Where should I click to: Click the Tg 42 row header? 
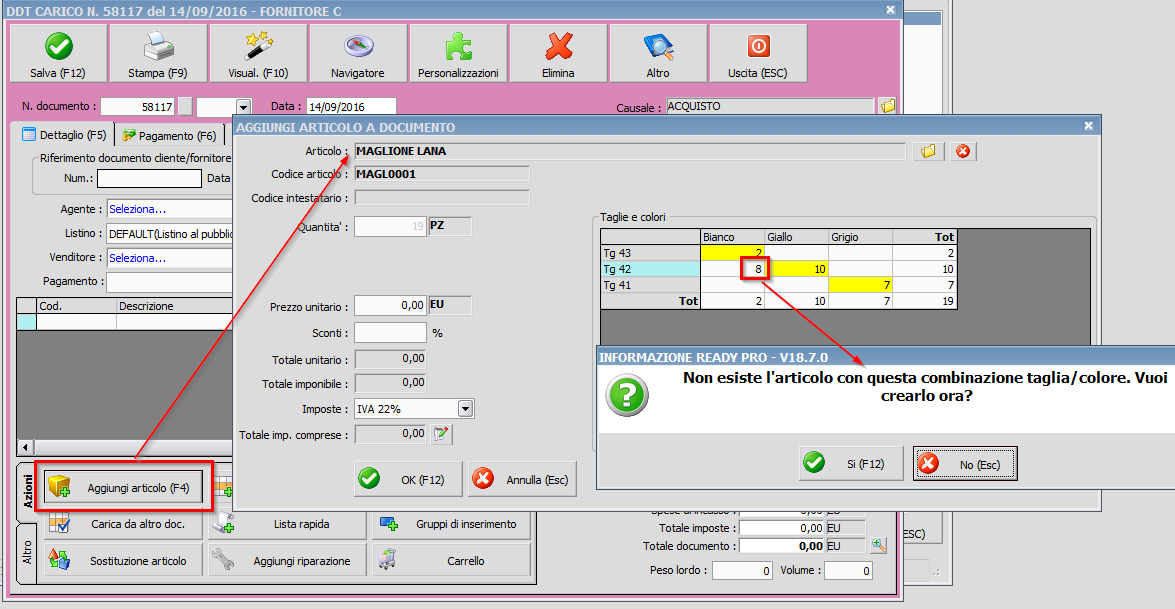tap(650, 269)
